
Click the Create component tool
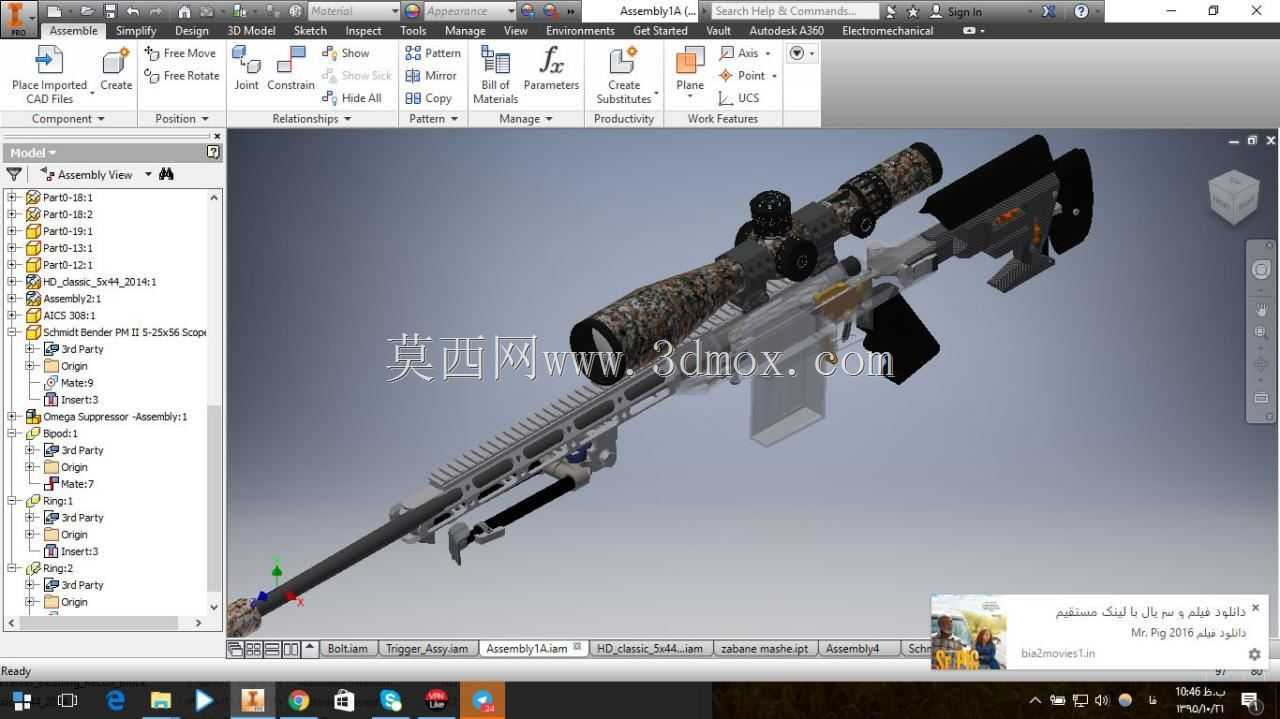click(x=116, y=70)
